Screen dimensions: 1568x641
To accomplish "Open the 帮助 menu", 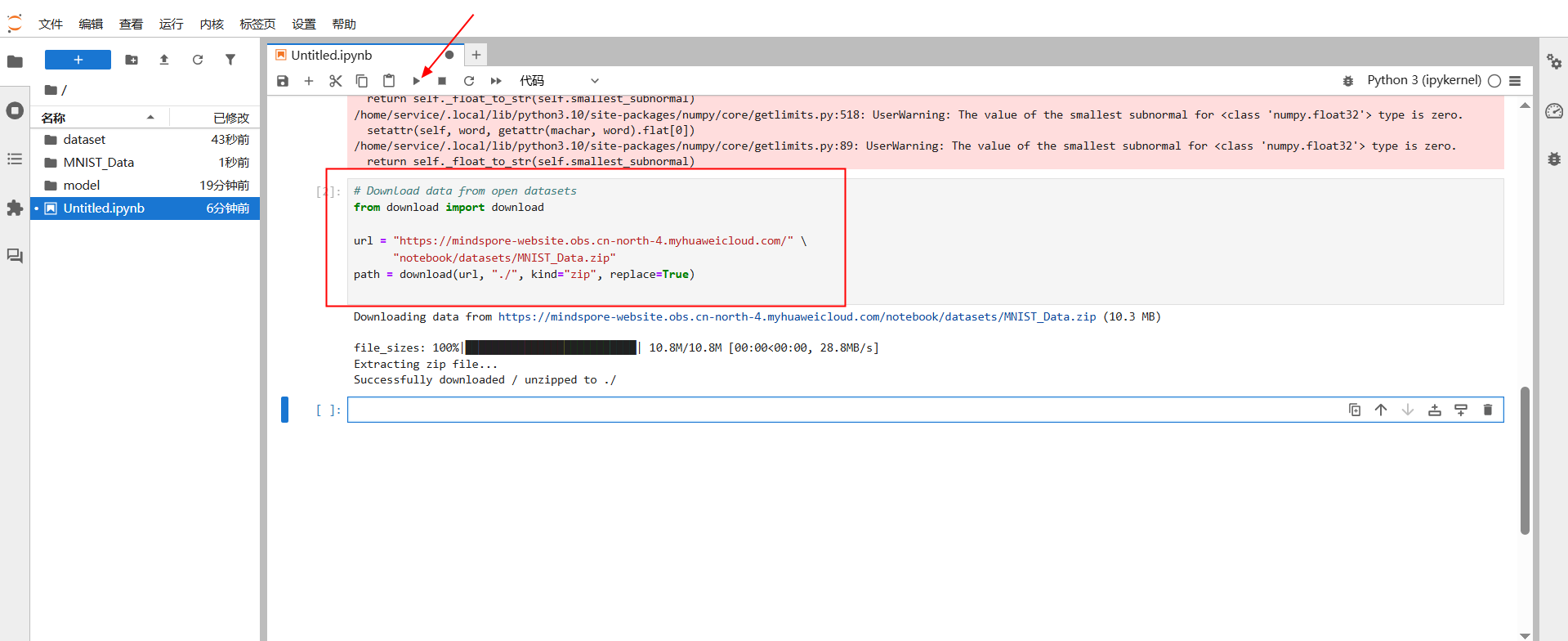I will pyautogui.click(x=344, y=25).
